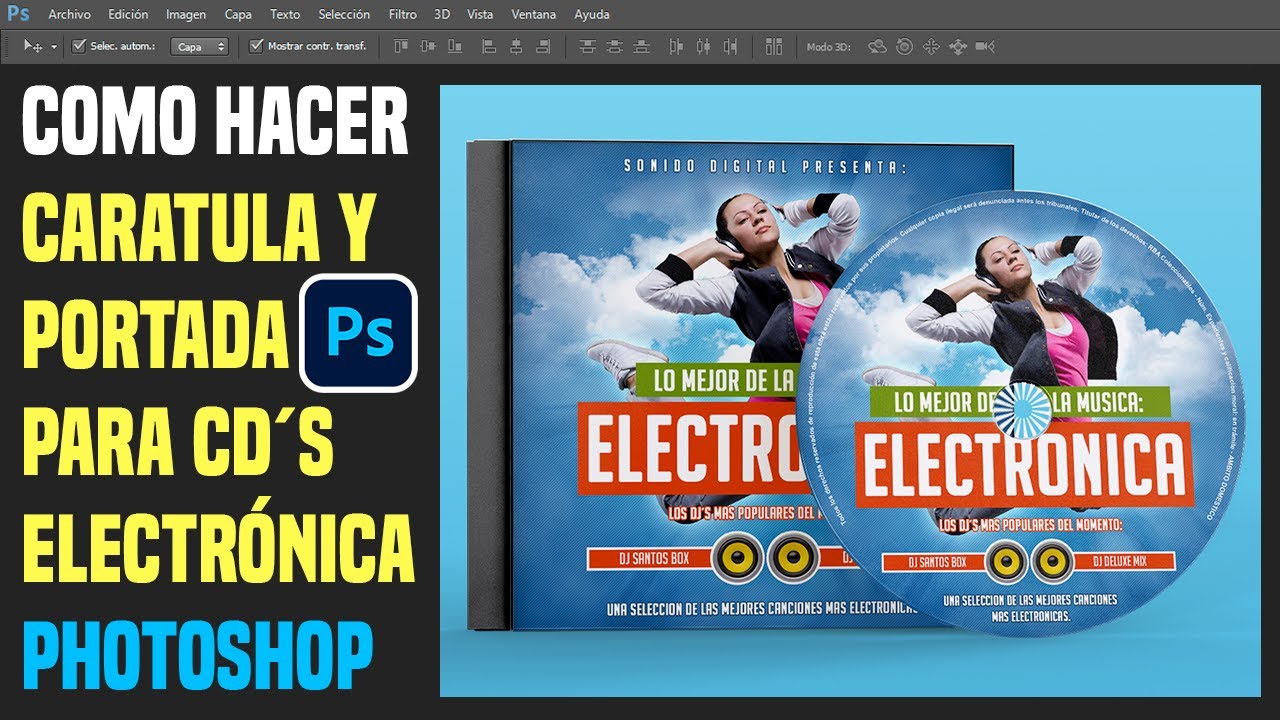Open the Capa auto-select dropdown
The height and width of the screenshot is (720, 1280).
(199, 46)
